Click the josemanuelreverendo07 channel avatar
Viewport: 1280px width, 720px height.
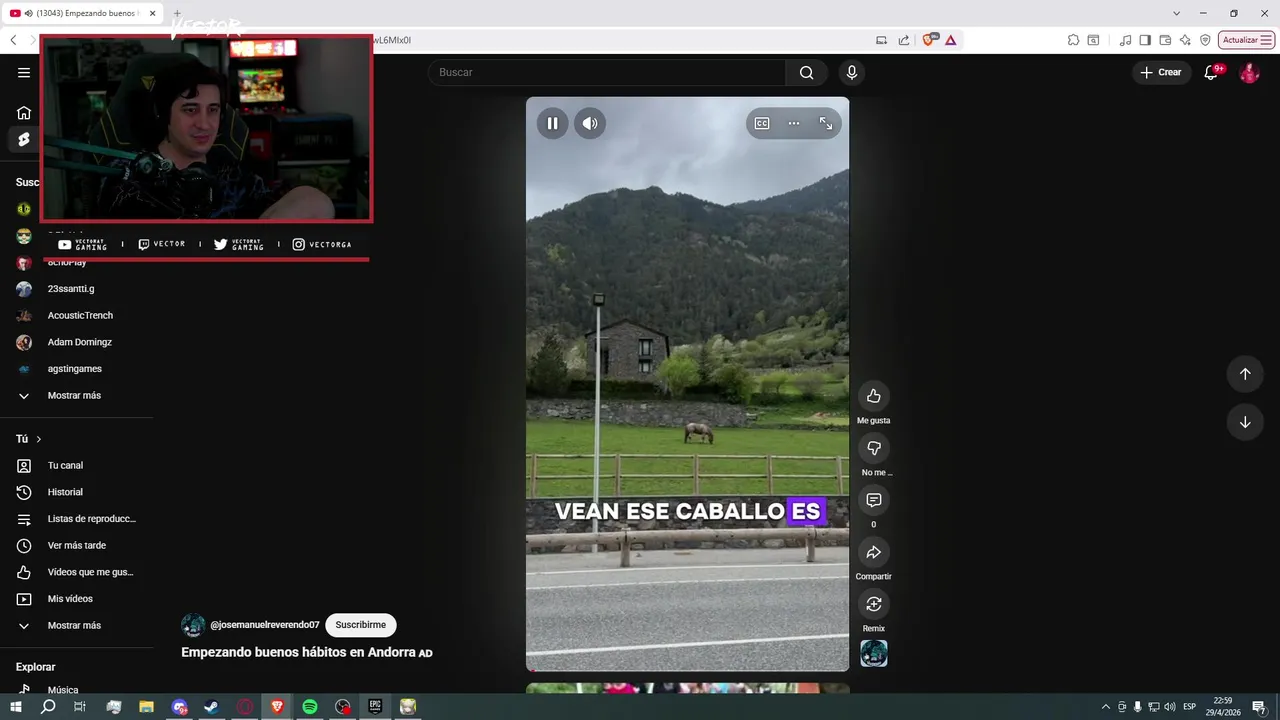(x=193, y=625)
